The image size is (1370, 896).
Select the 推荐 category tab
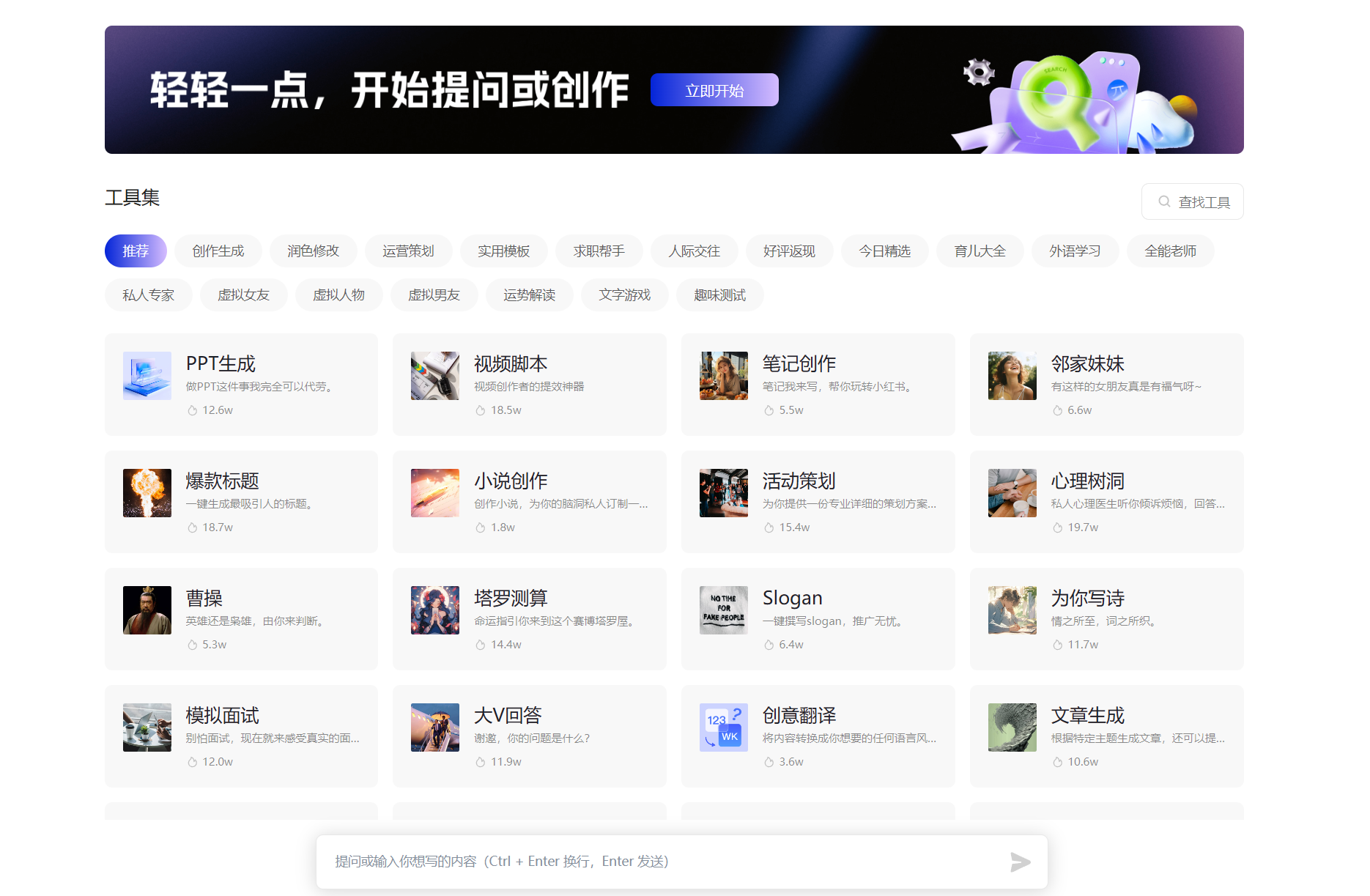[x=136, y=251]
